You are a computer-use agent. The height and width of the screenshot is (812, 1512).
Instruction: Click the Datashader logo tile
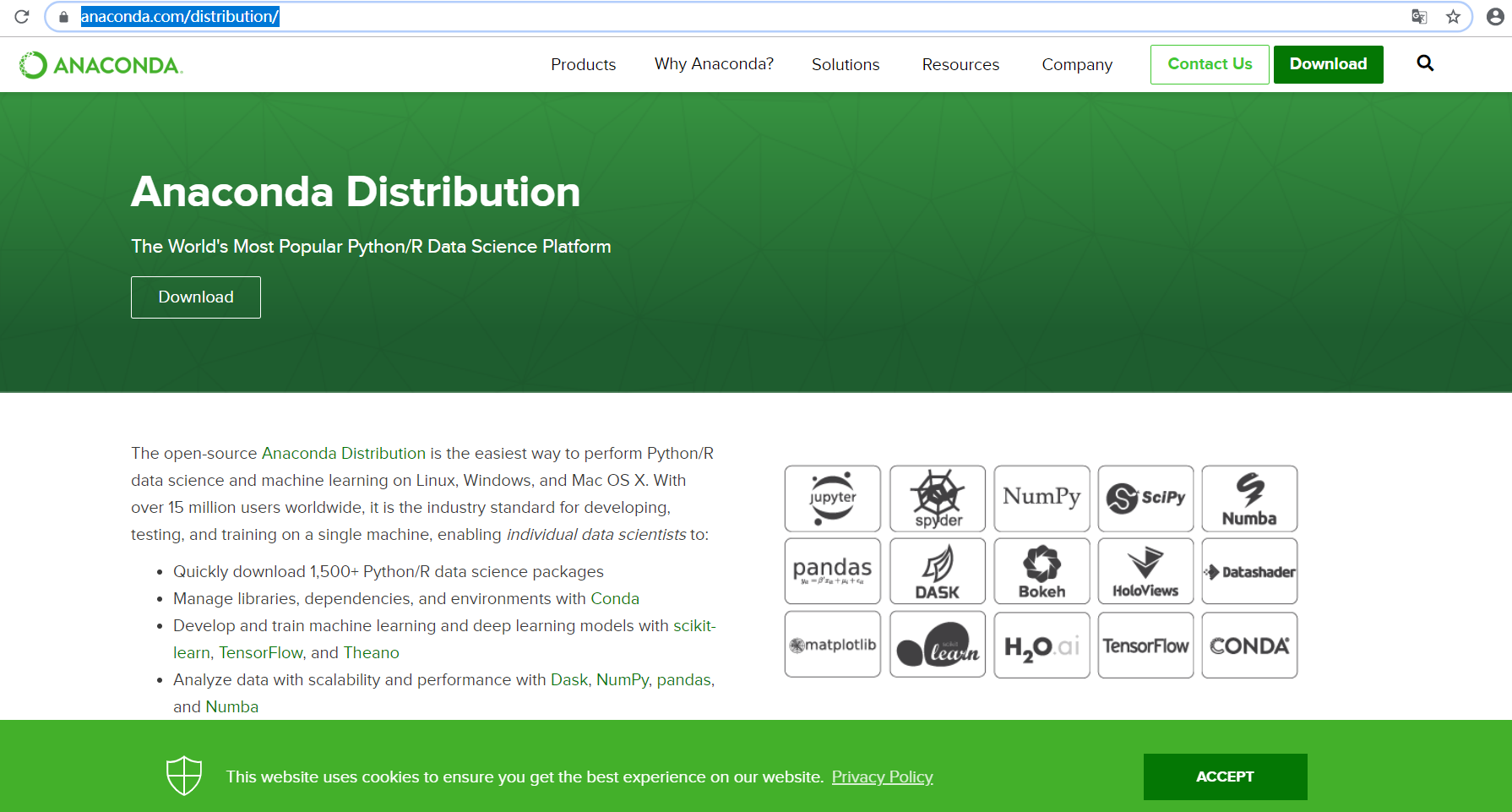[1249, 571]
